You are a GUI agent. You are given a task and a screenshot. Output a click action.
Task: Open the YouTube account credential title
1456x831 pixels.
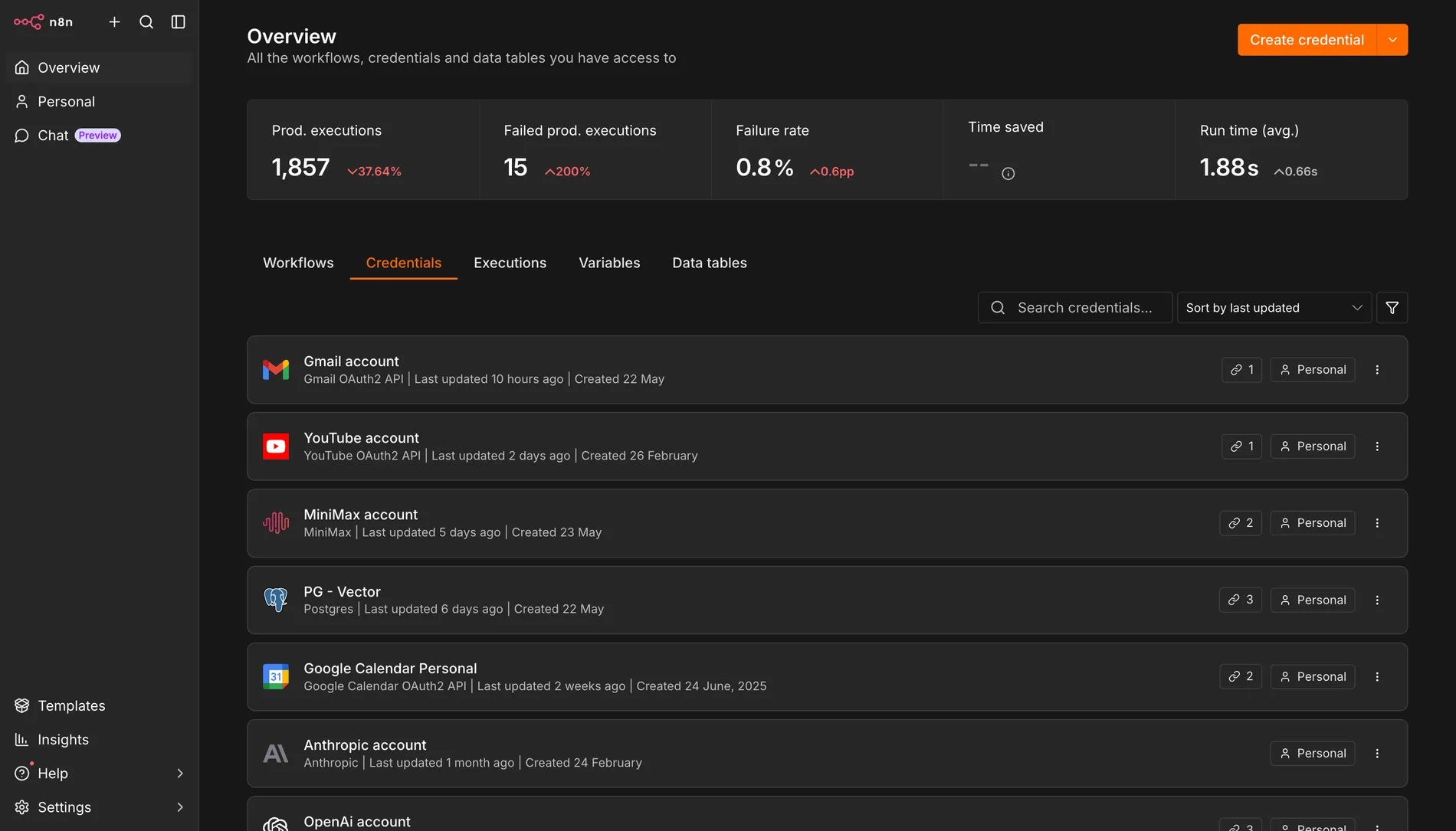point(362,438)
